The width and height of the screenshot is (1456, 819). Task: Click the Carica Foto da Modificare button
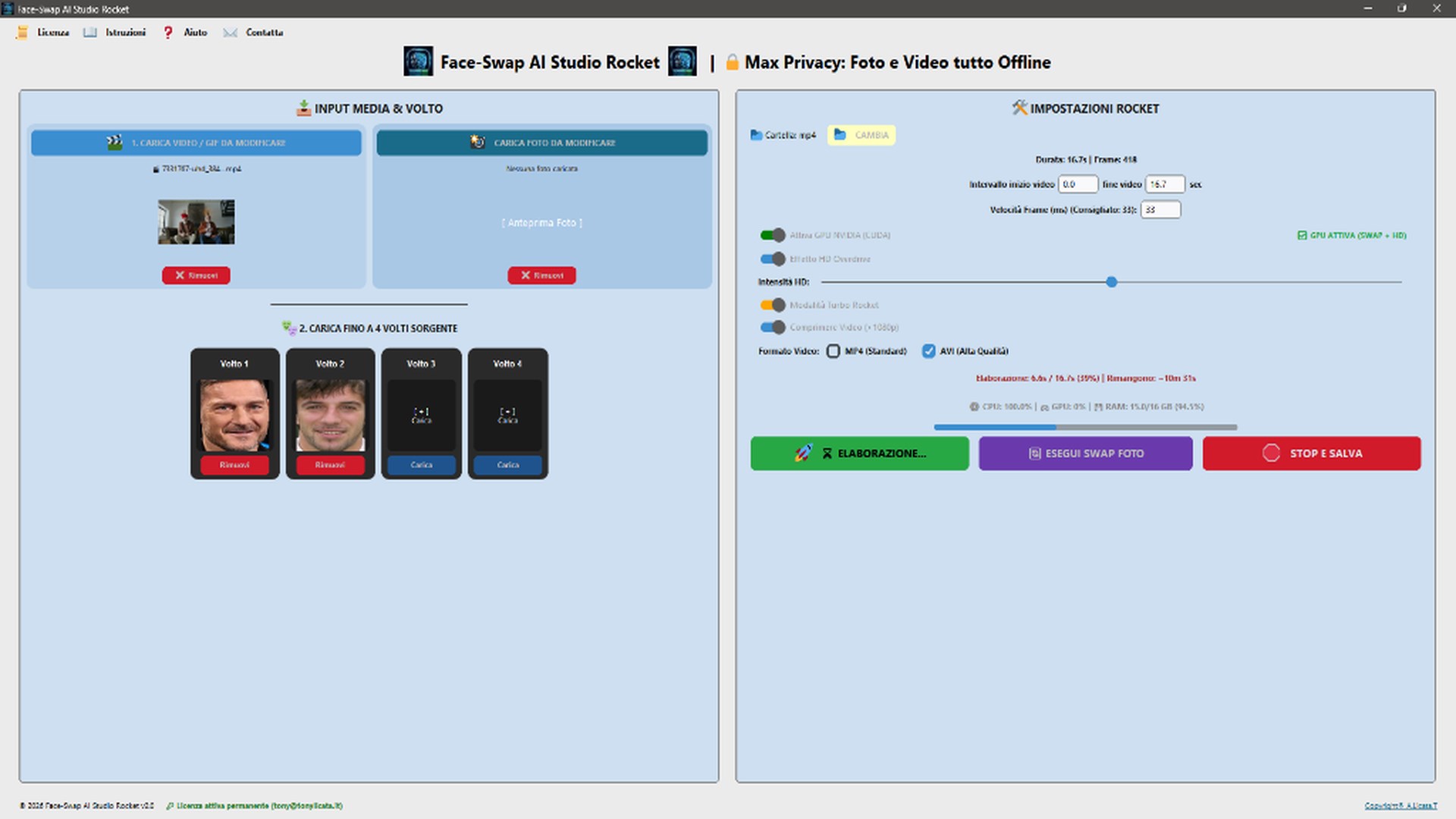click(x=542, y=143)
